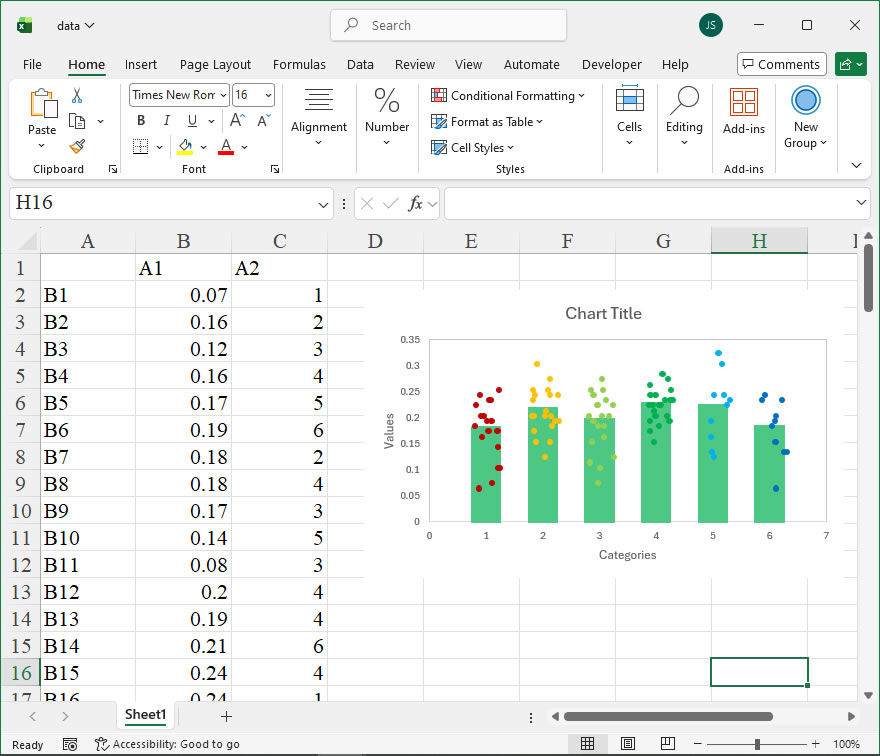Click the Borders icon in Font group
Screen dimensions: 880x756
point(140,147)
